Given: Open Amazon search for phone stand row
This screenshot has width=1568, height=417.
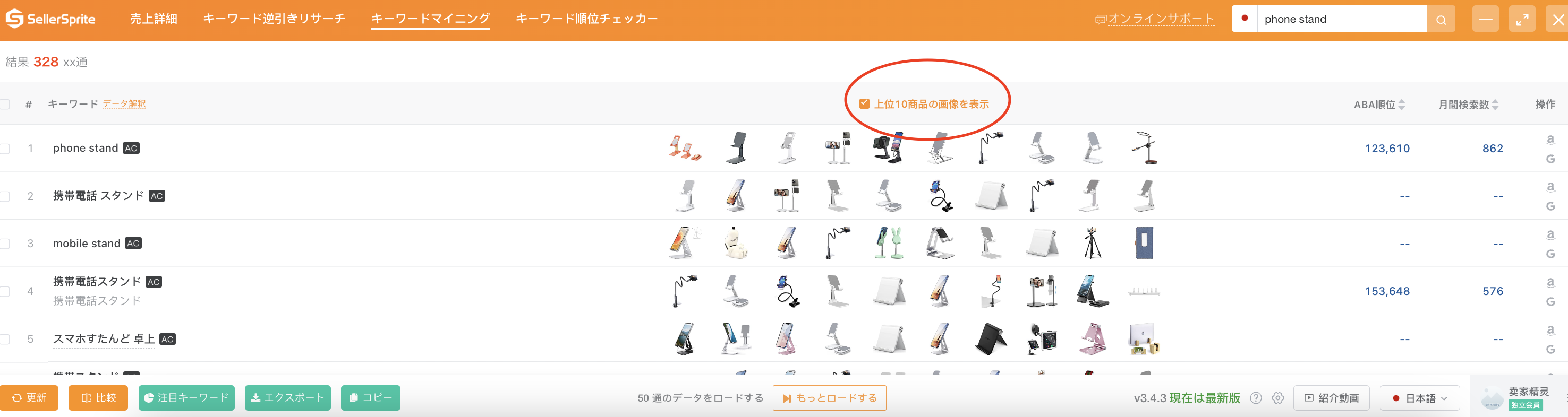Looking at the screenshot, I should [1550, 139].
